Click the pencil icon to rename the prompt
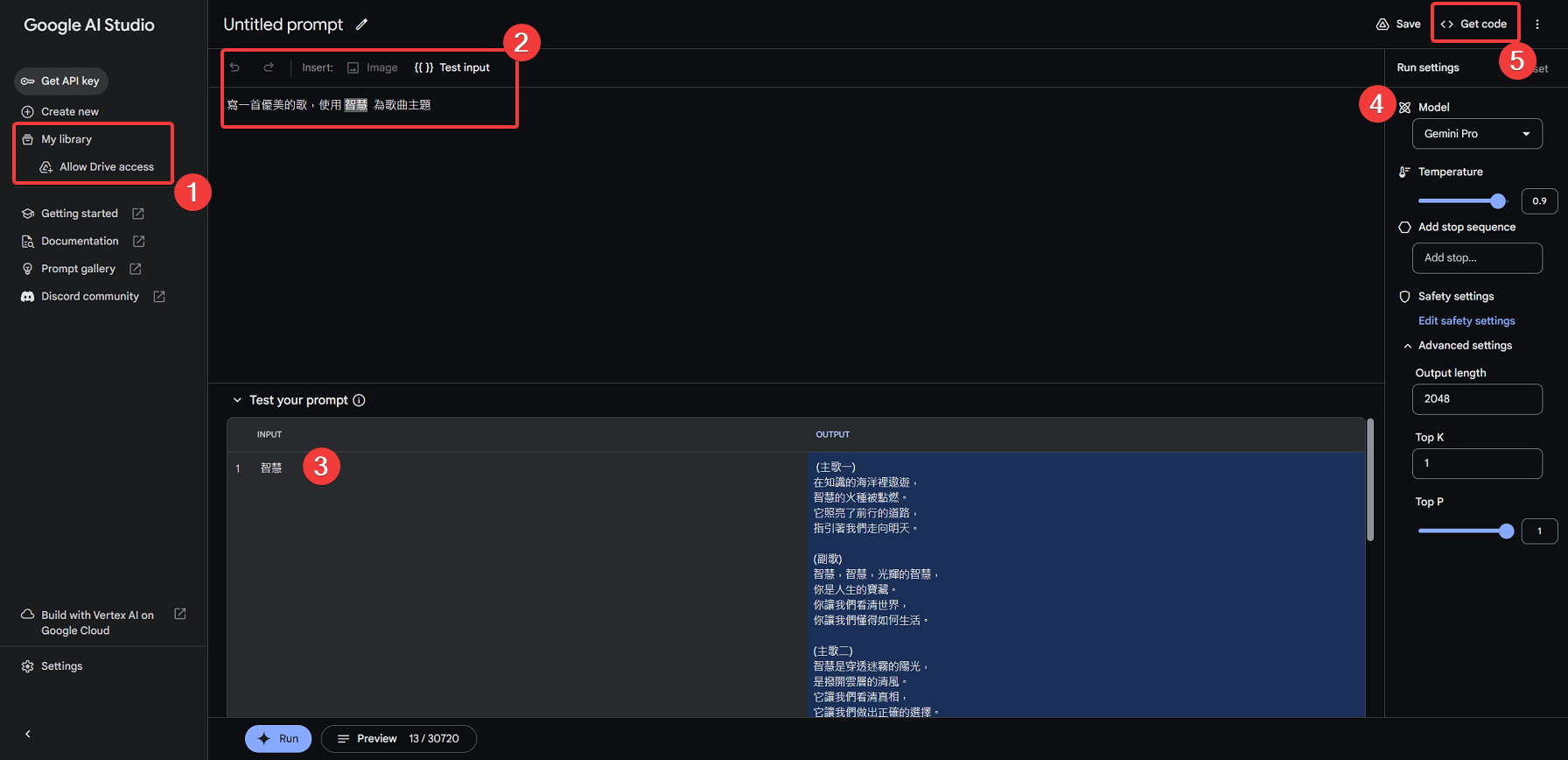 pos(361,25)
